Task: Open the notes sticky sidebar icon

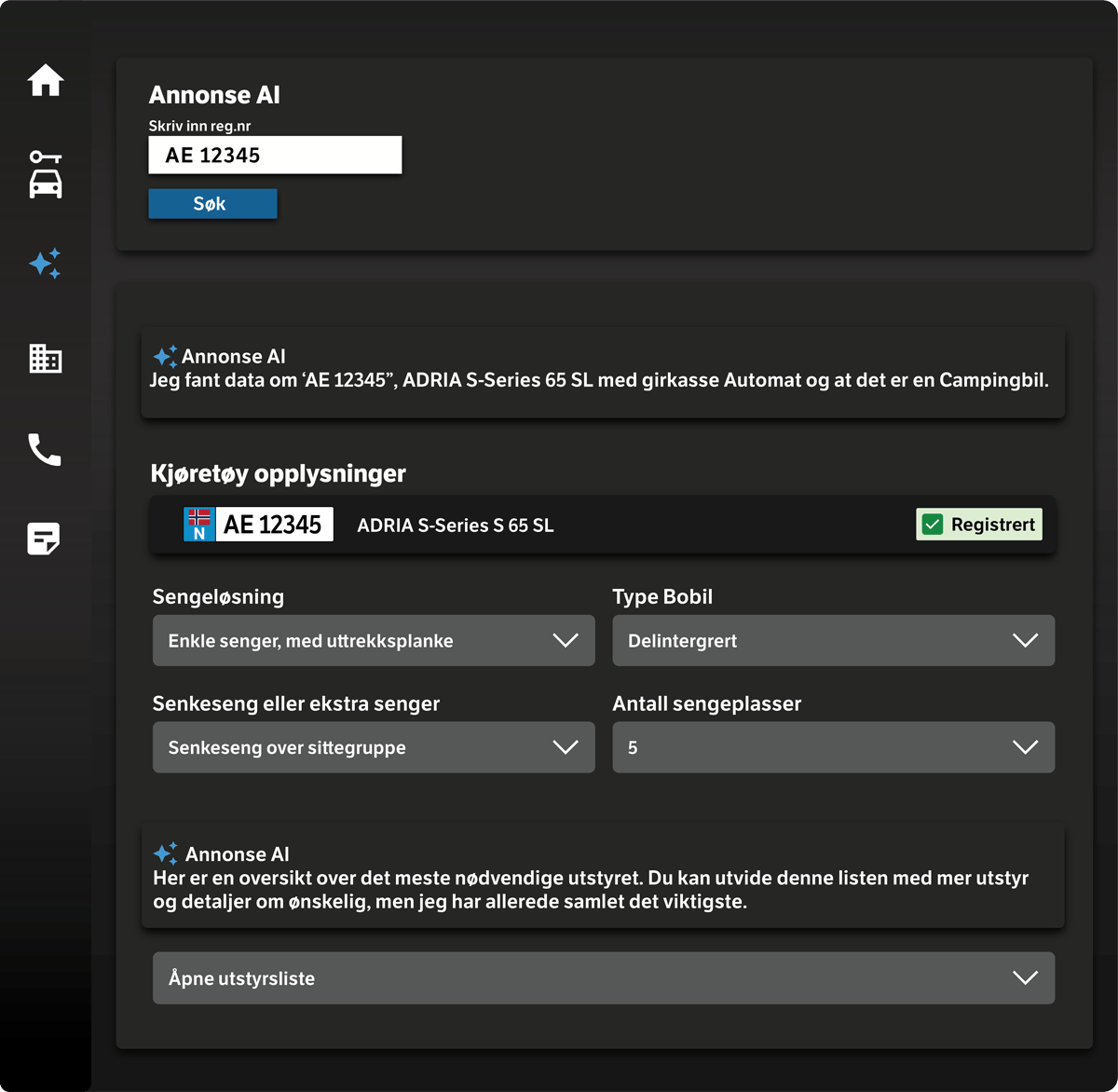Action: [x=44, y=539]
